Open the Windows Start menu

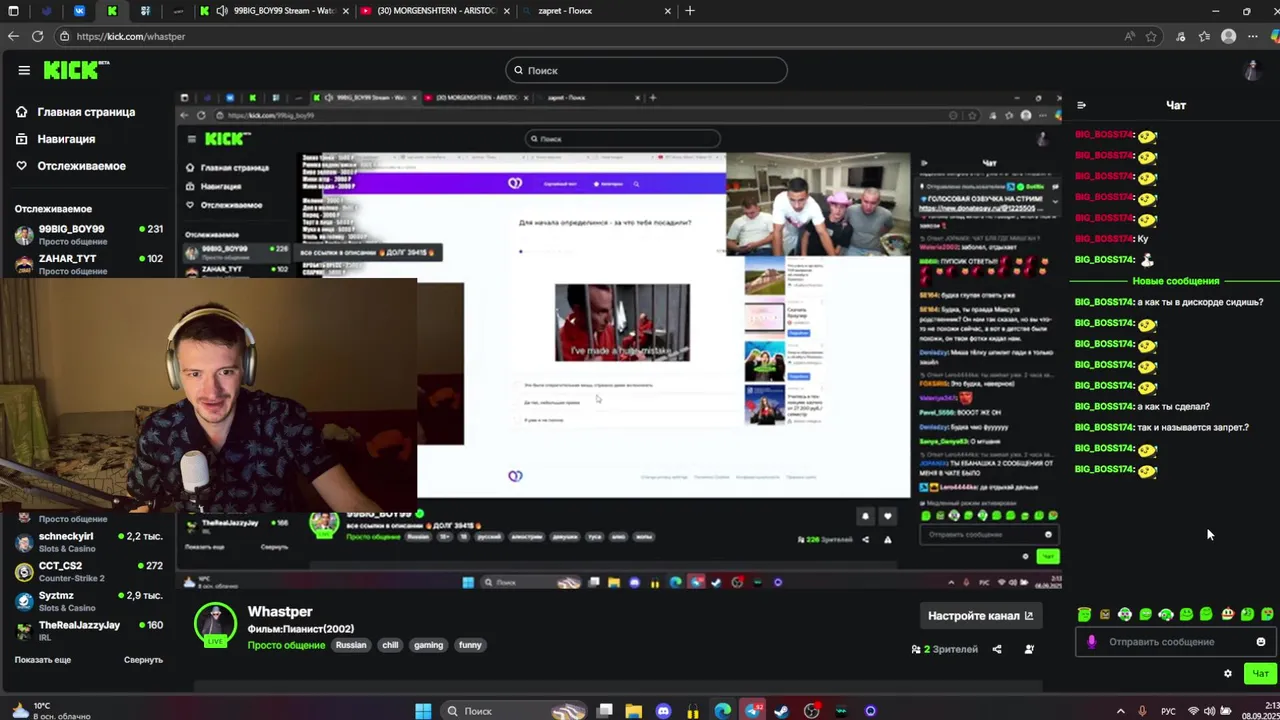(x=423, y=711)
